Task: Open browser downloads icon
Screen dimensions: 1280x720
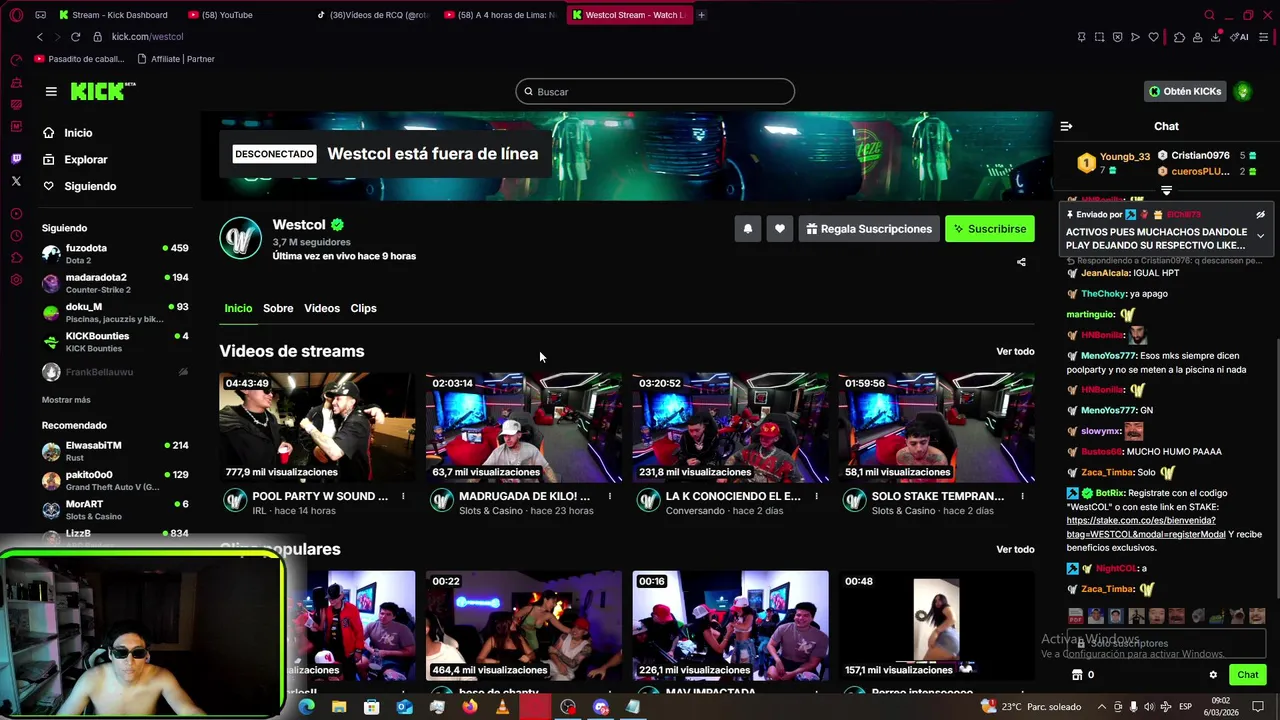Action: coord(1215,37)
